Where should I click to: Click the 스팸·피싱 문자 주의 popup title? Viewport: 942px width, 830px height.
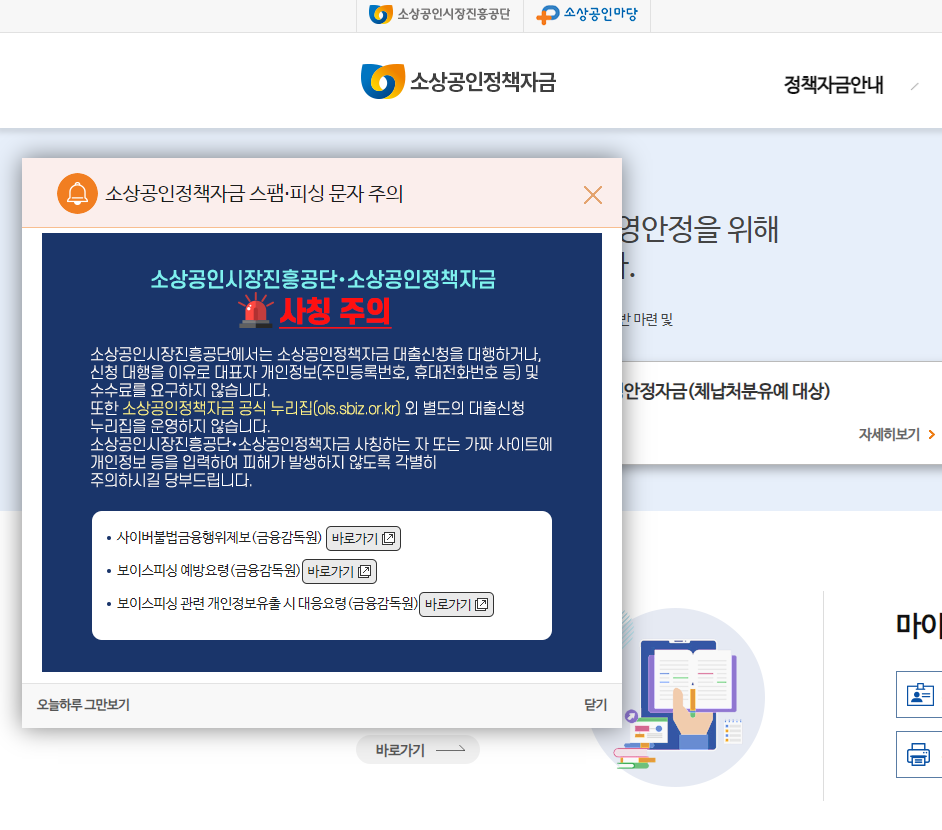coord(254,193)
